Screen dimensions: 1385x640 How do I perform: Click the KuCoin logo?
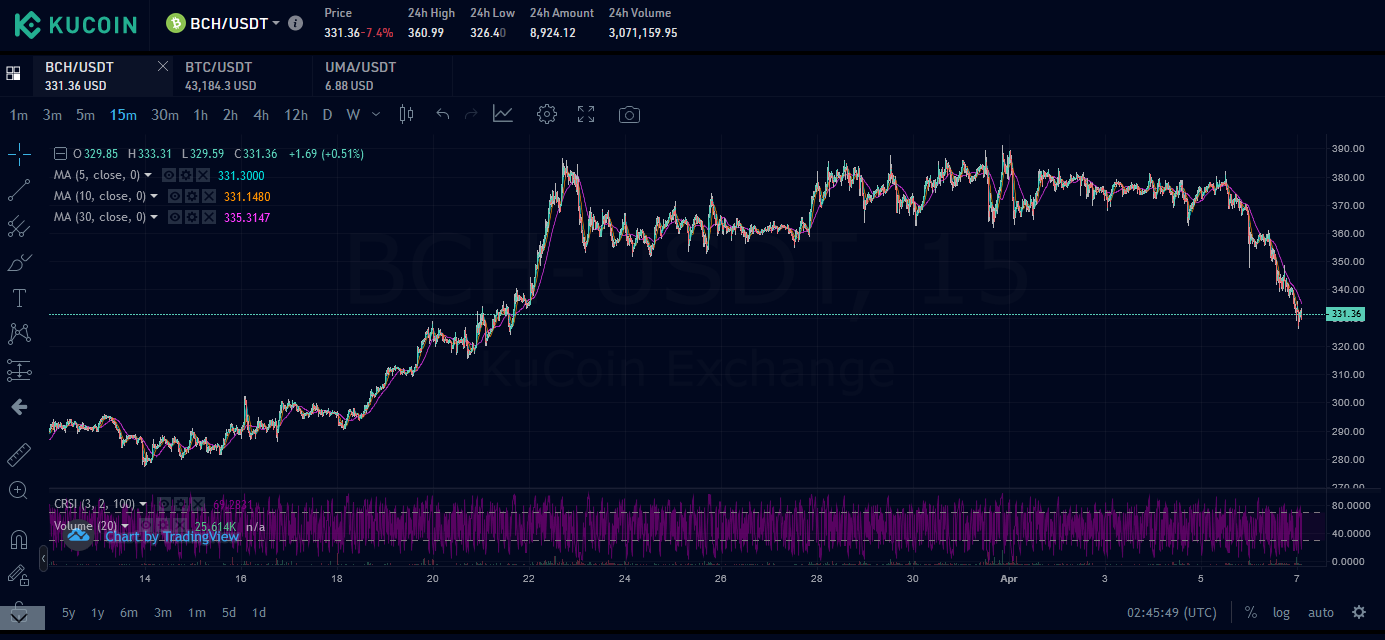click(75, 24)
